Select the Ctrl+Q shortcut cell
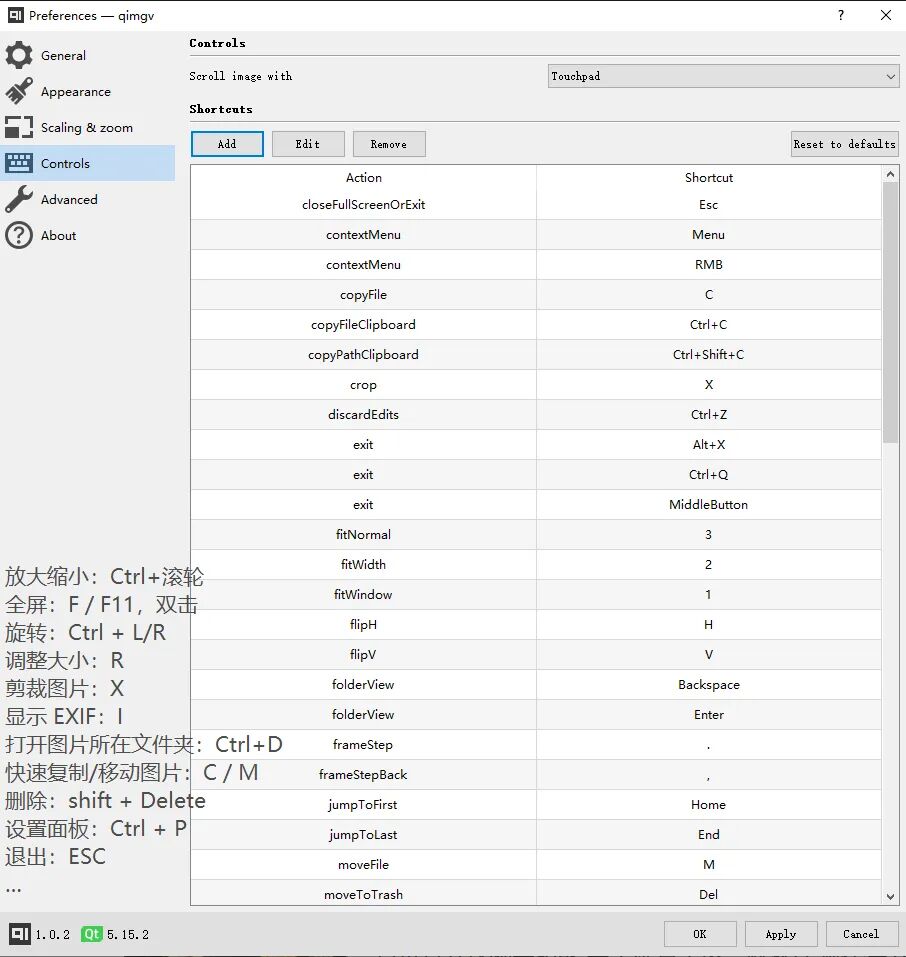Viewport: 906px width, 957px height. coord(708,474)
